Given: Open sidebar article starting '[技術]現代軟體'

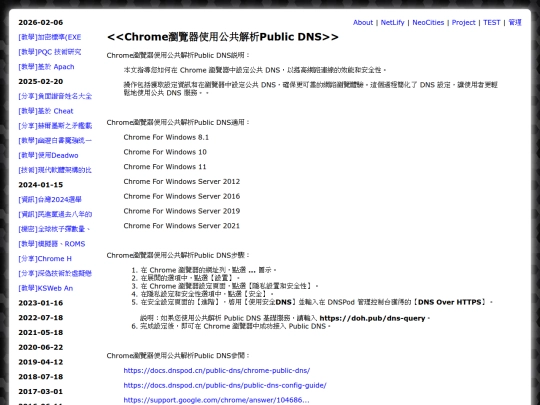Looking at the screenshot, I should tap(55, 170).
